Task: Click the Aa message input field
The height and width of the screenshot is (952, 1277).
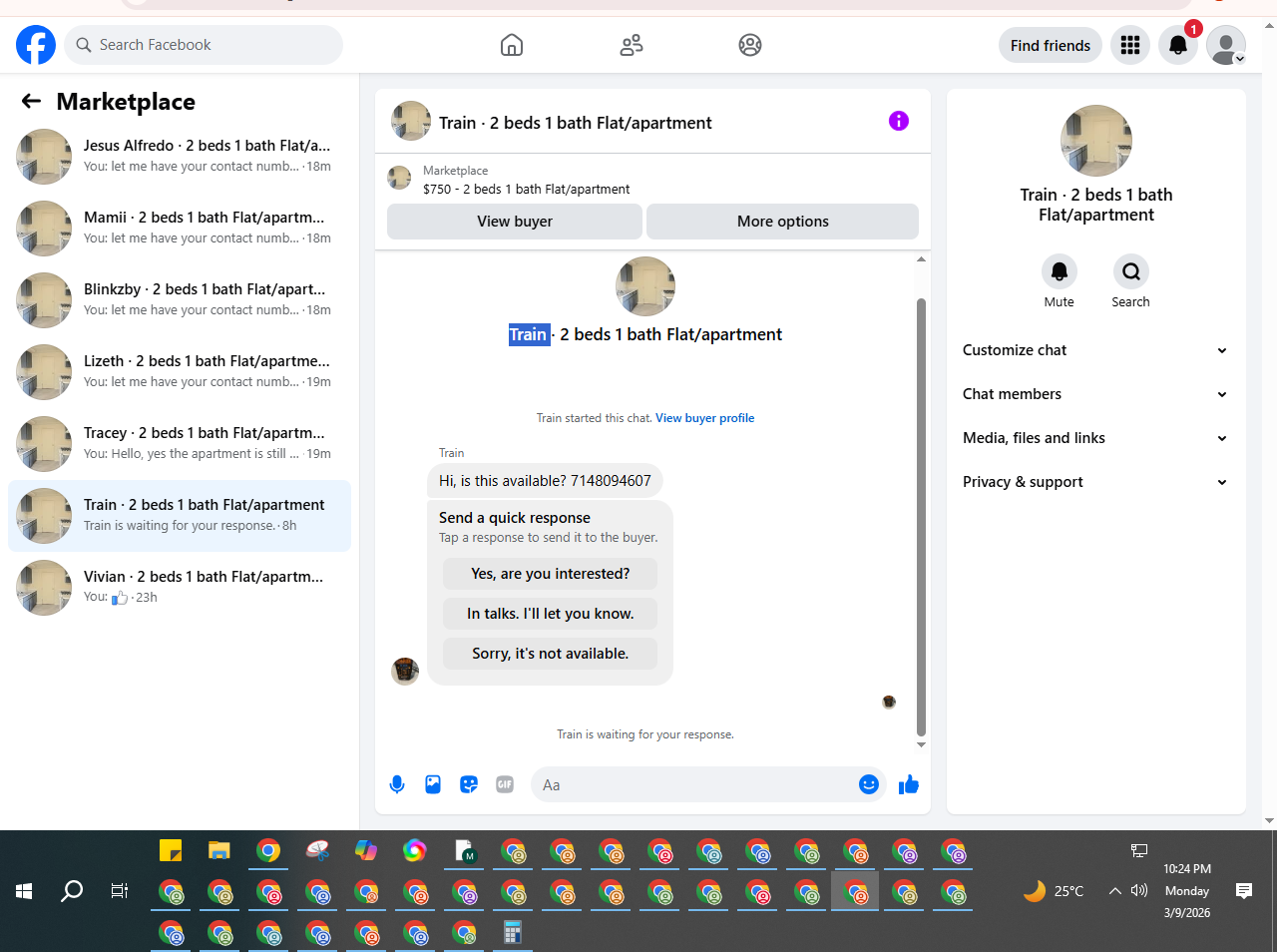Action: tap(693, 784)
